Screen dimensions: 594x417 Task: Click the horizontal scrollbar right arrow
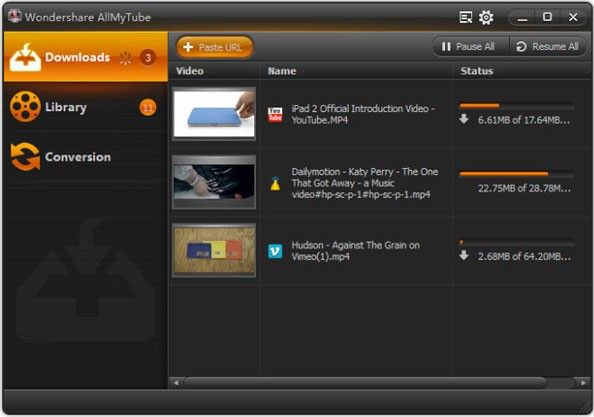point(583,383)
